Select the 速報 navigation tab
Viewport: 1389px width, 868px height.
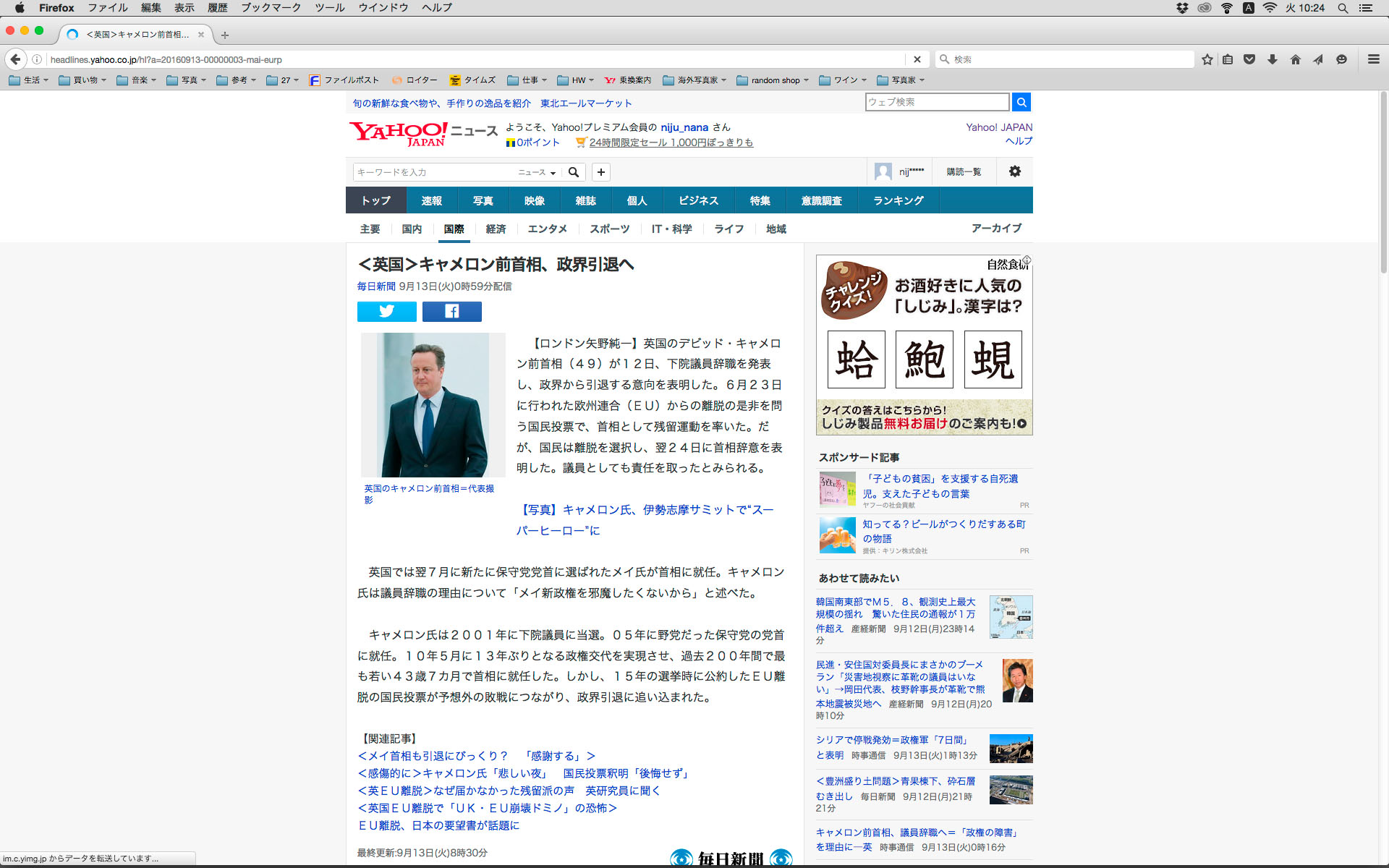[431, 200]
